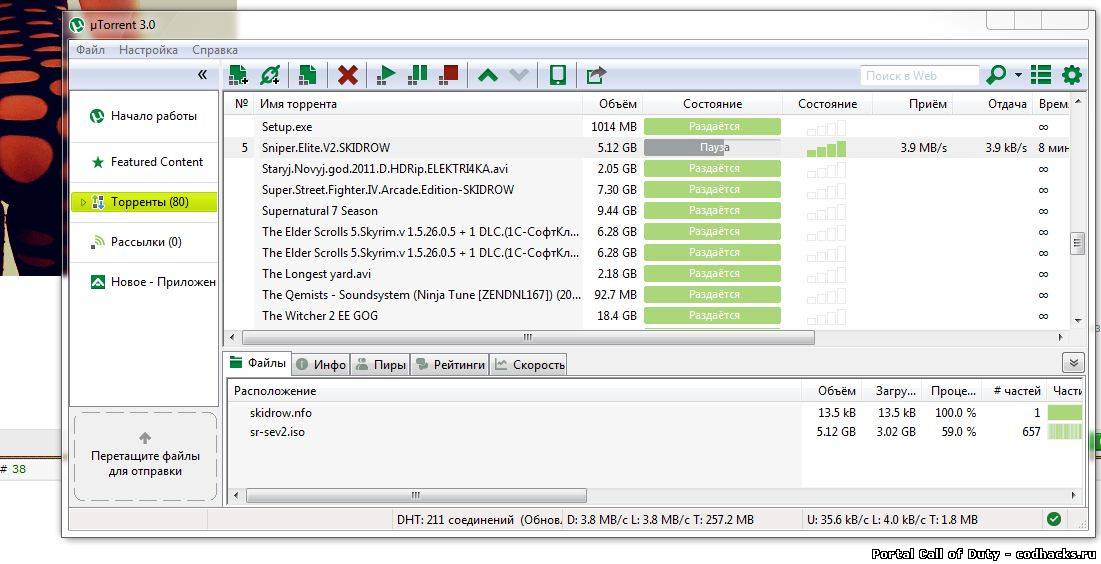Switch to the Пиры tab
1101x564 pixels.
(x=381, y=365)
